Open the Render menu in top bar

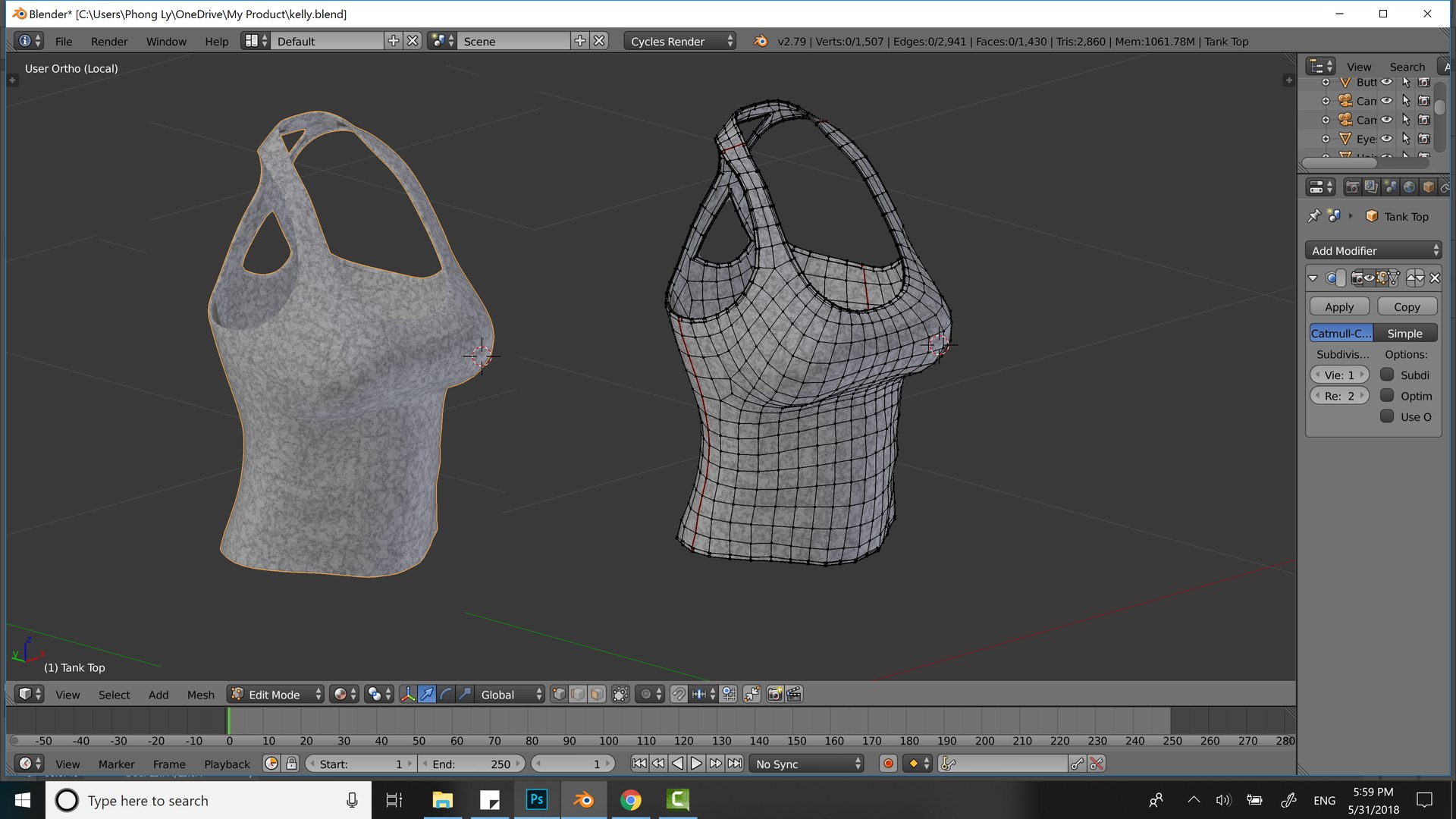point(109,42)
